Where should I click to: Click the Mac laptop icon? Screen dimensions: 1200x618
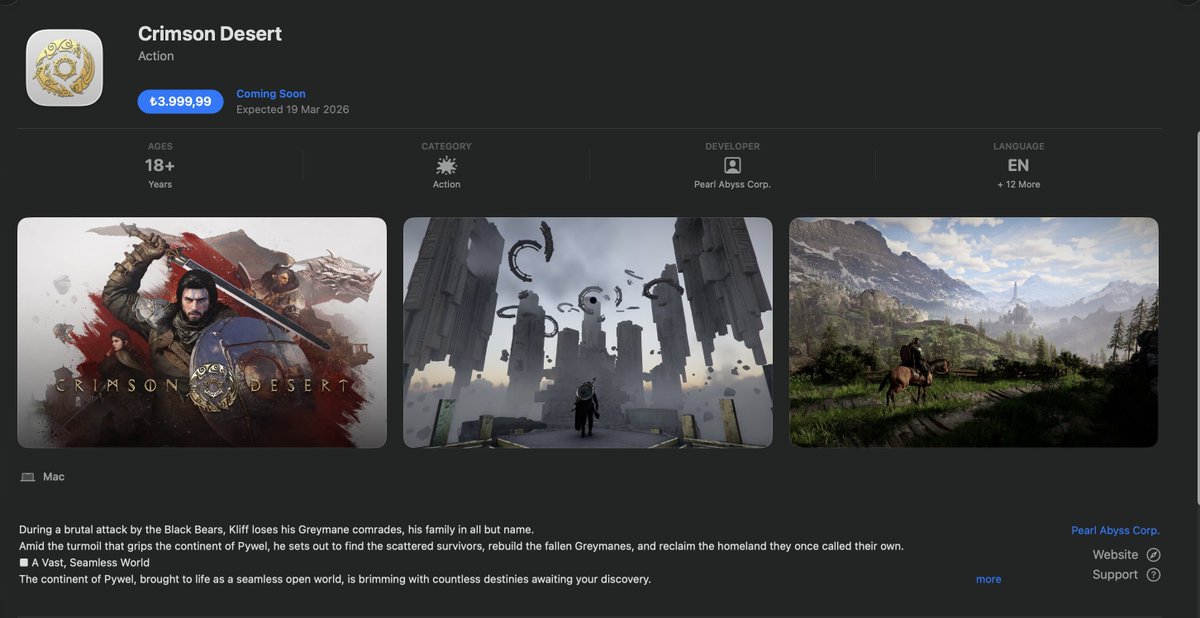[27, 478]
